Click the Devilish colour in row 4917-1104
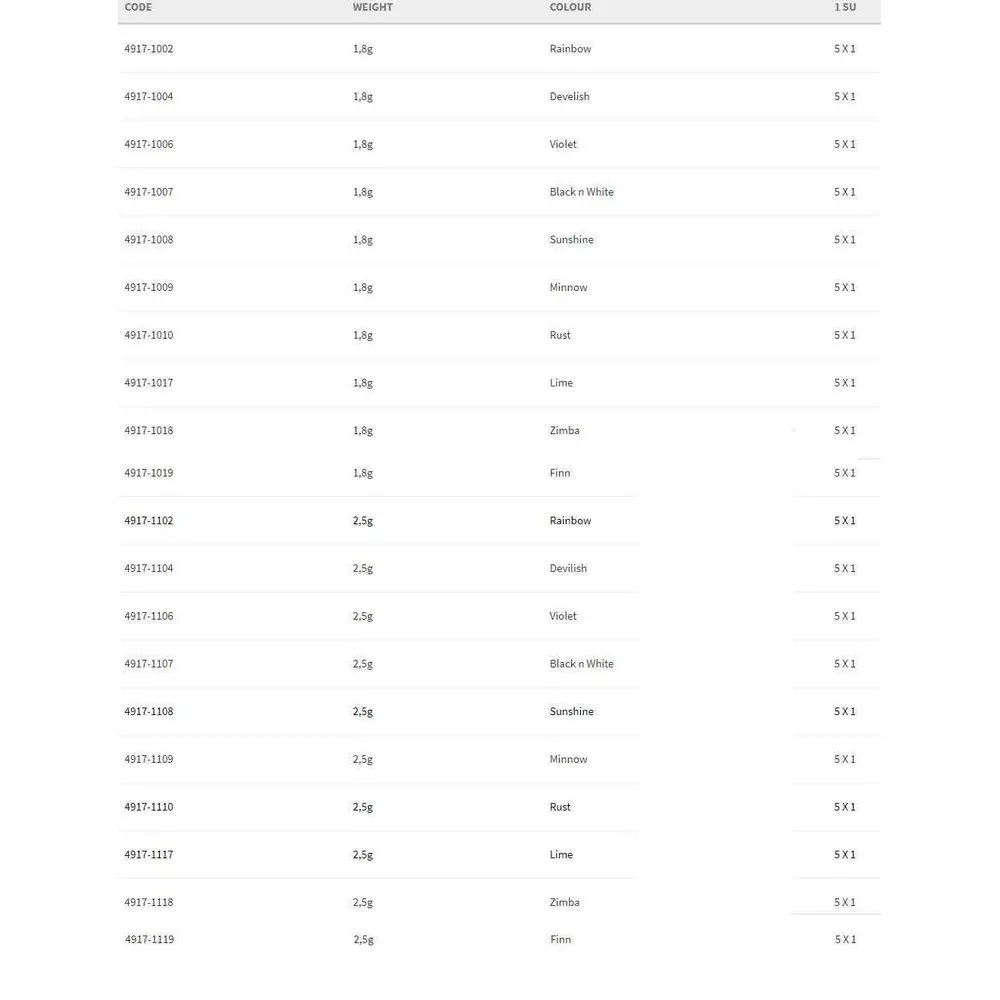 coord(568,569)
